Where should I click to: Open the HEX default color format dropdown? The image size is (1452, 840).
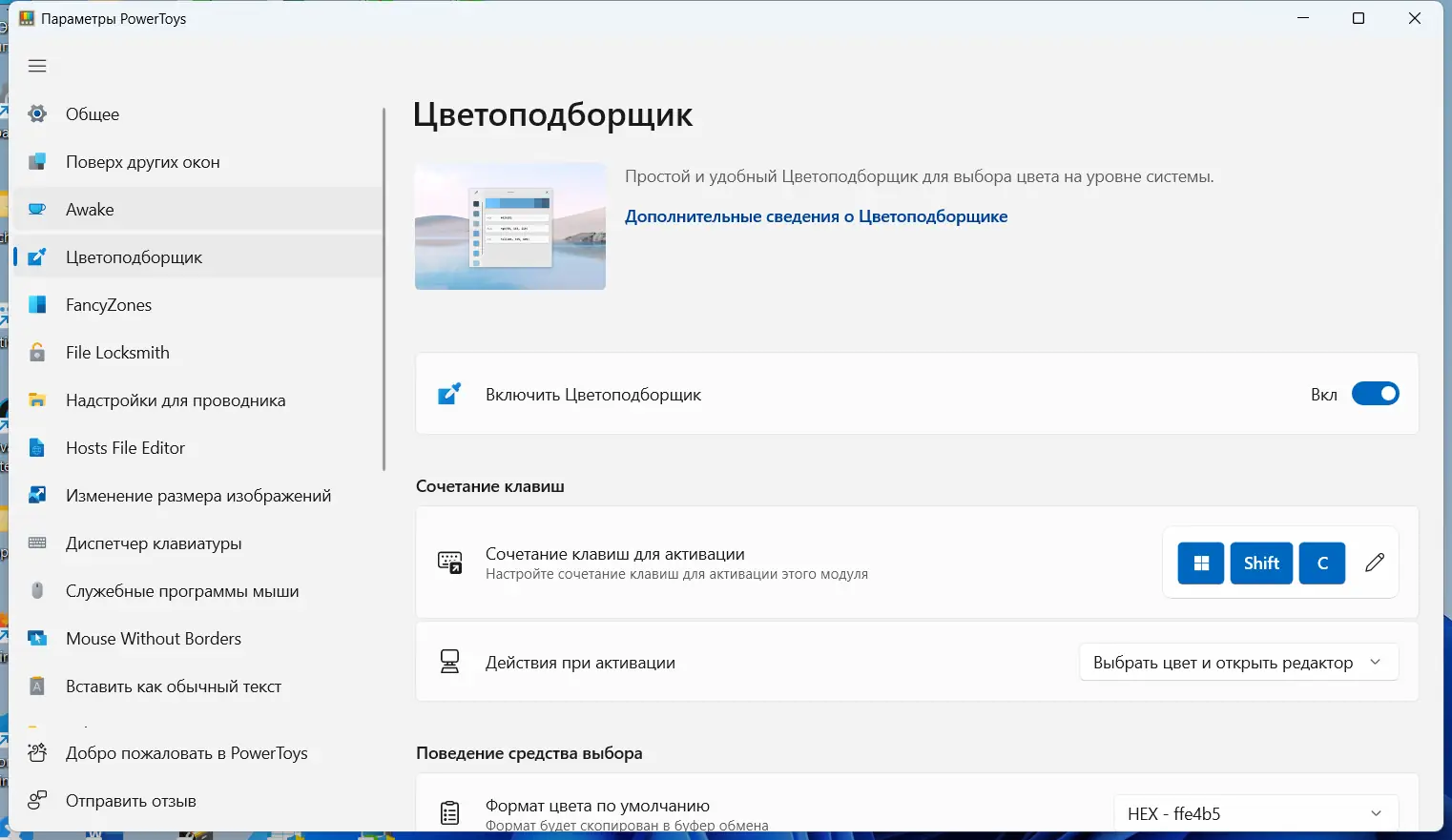click(x=1256, y=813)
